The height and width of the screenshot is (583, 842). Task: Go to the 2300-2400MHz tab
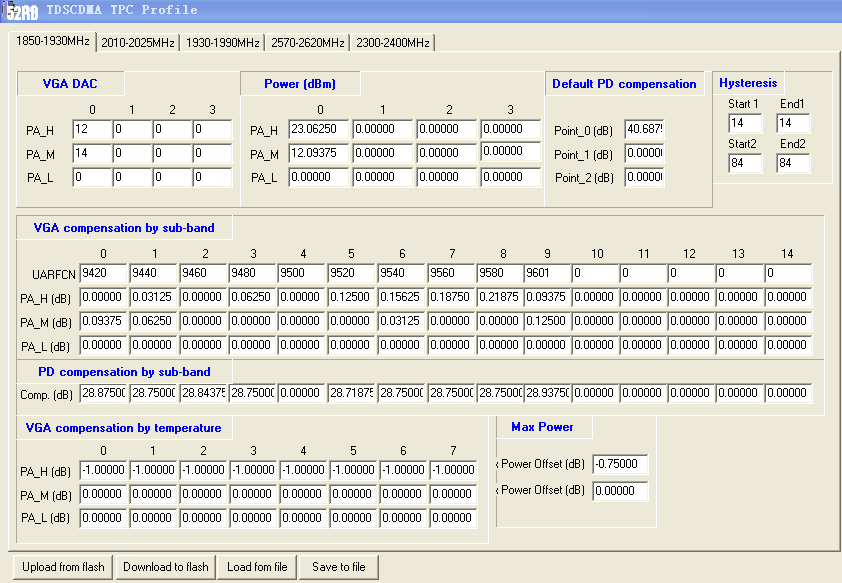click(x=393, y=43)
